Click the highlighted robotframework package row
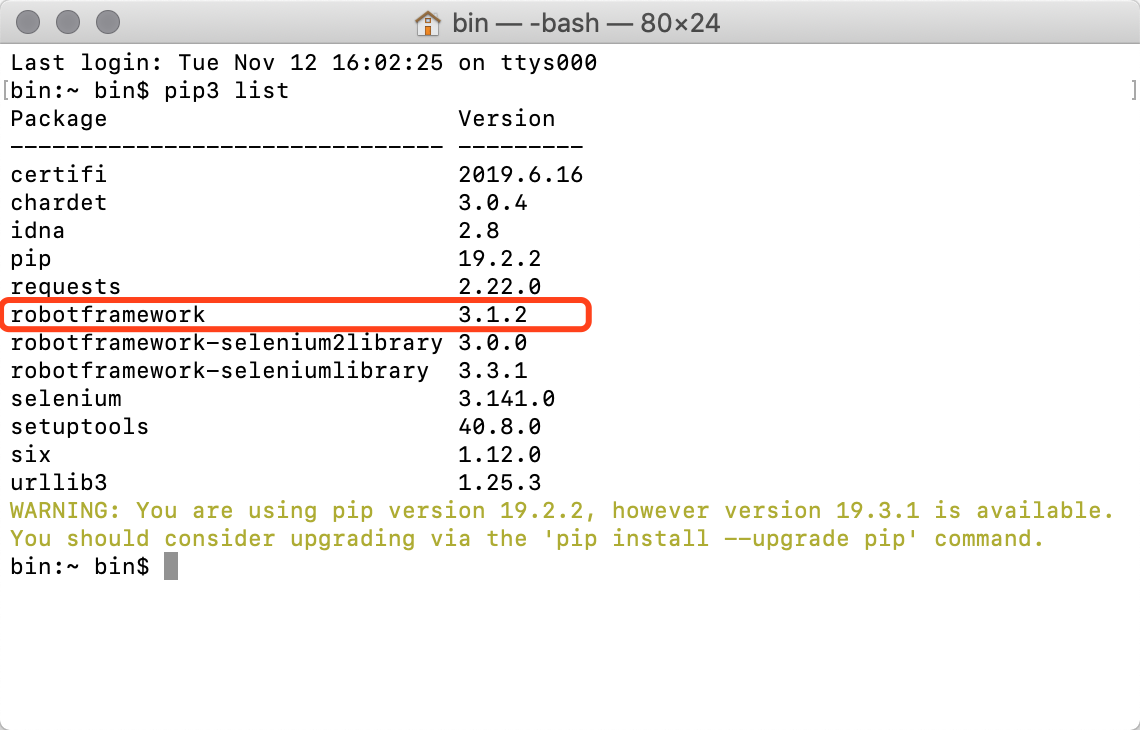This screenshot has width=1140, height=730. click(298, 315)
